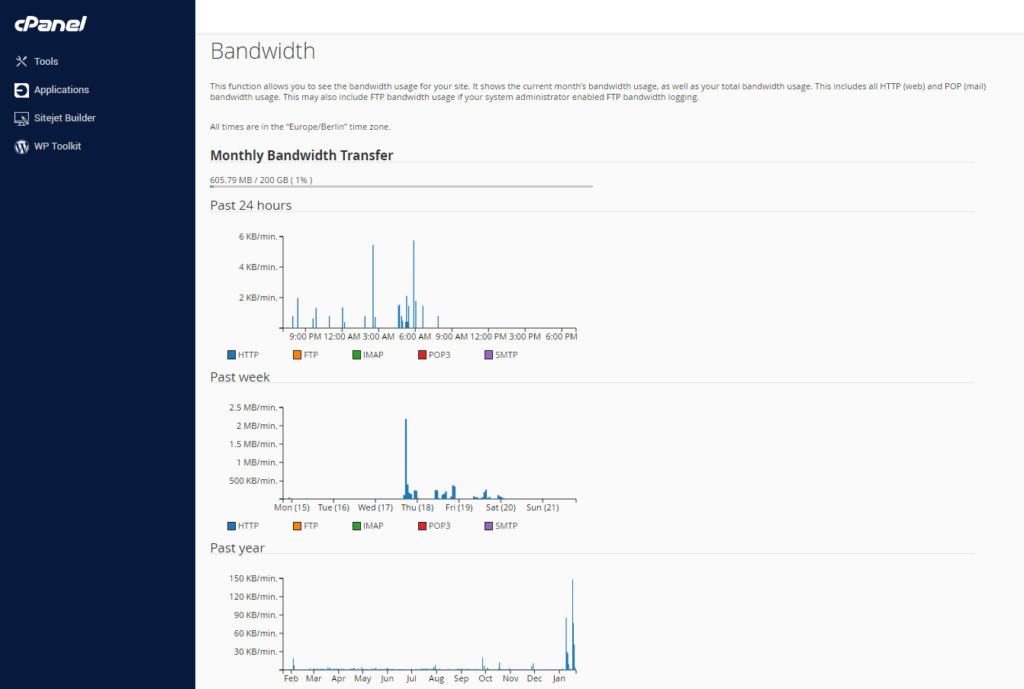
Task: Click IMAP green swatch in 24 hours legend
Action: (x=357, y=355)
